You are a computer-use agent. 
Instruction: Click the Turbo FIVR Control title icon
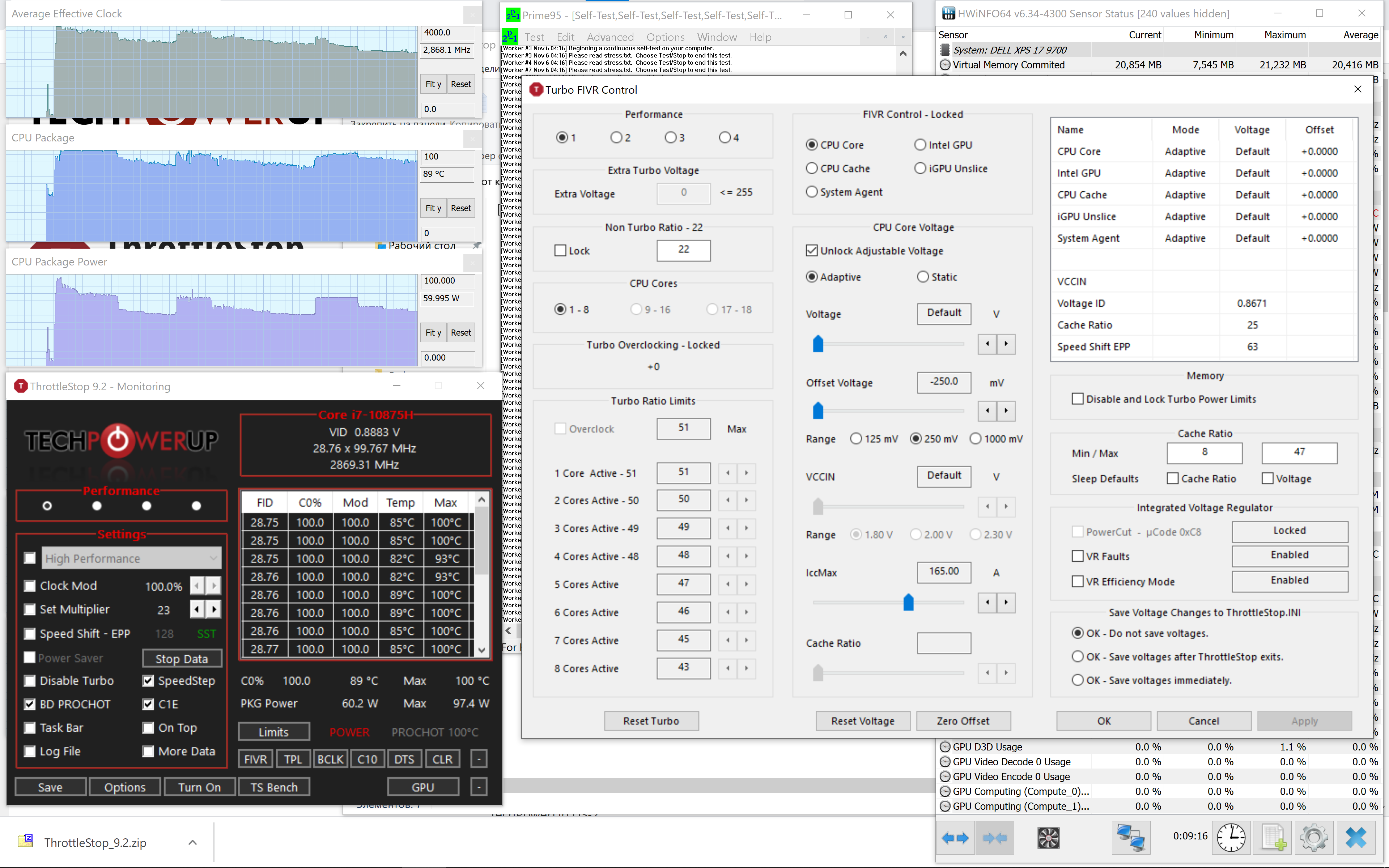coord(536,90)
